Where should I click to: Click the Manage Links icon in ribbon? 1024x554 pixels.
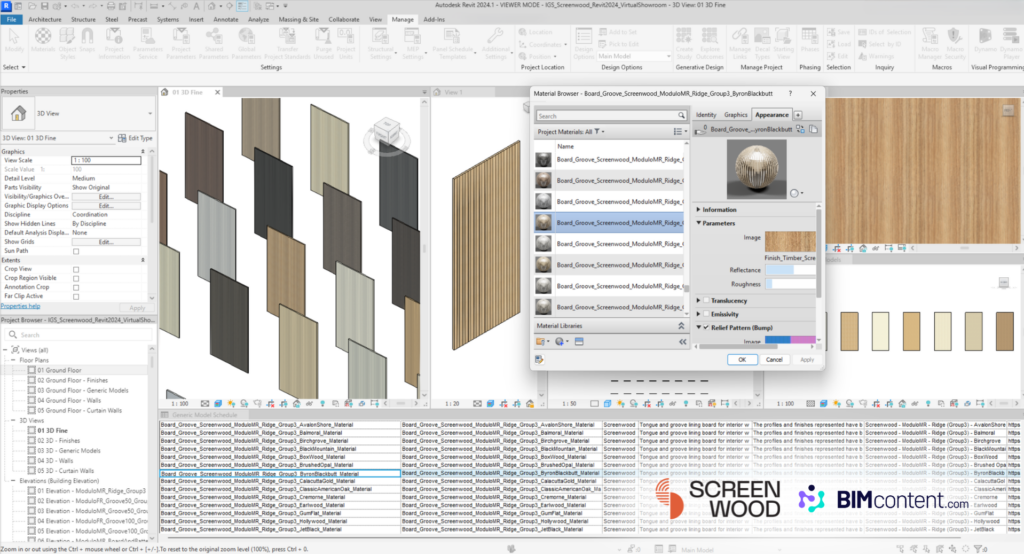pos(740,36)
